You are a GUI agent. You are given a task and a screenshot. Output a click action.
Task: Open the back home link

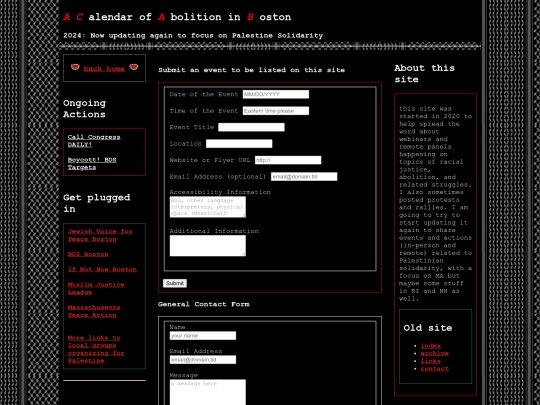[x=104, y=69]
